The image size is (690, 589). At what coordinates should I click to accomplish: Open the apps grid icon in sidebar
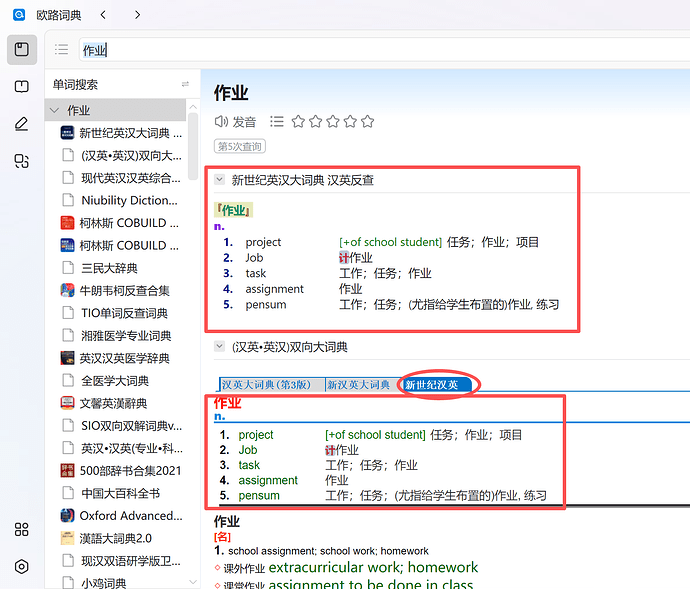21,530
